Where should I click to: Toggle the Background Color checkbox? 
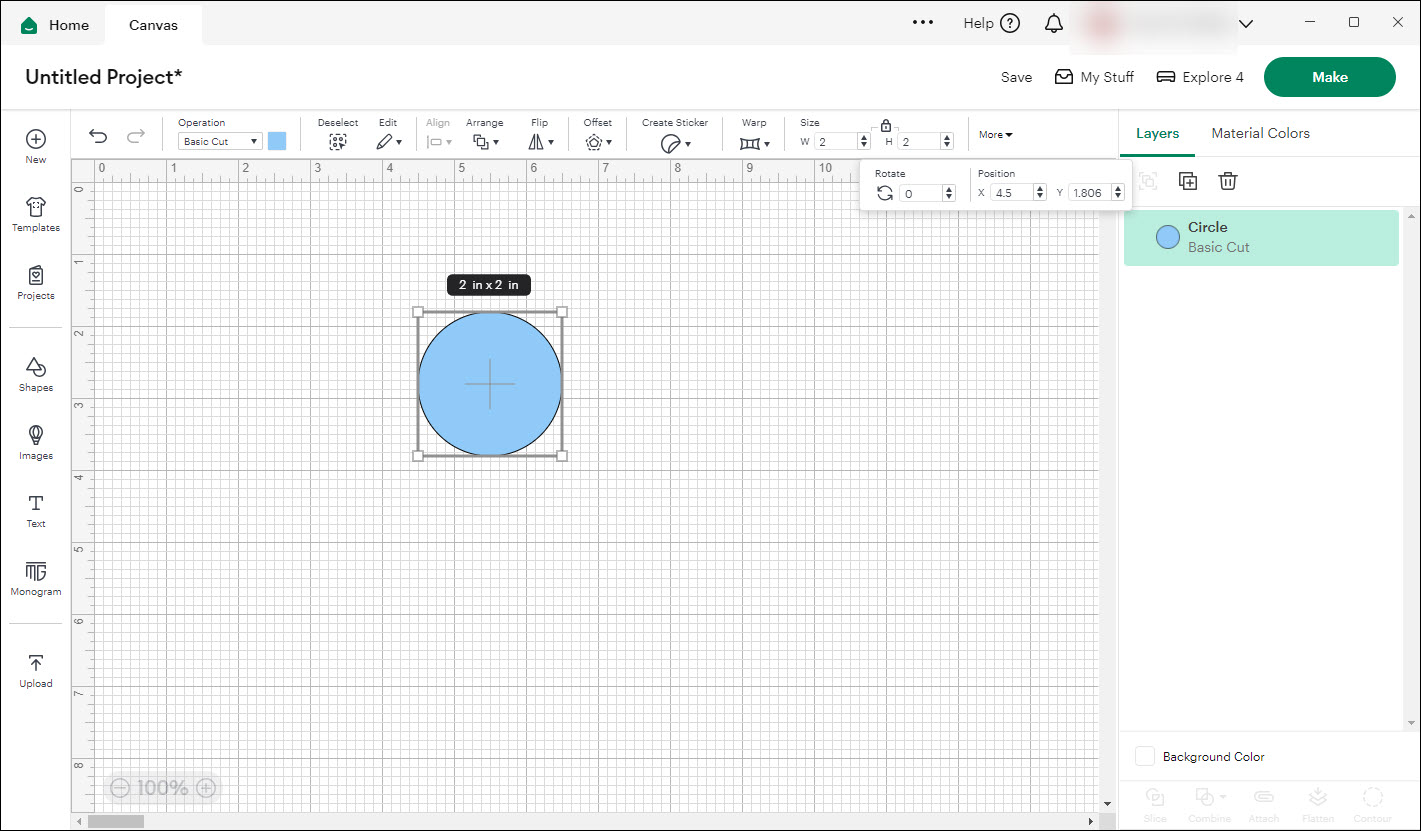1145,757
